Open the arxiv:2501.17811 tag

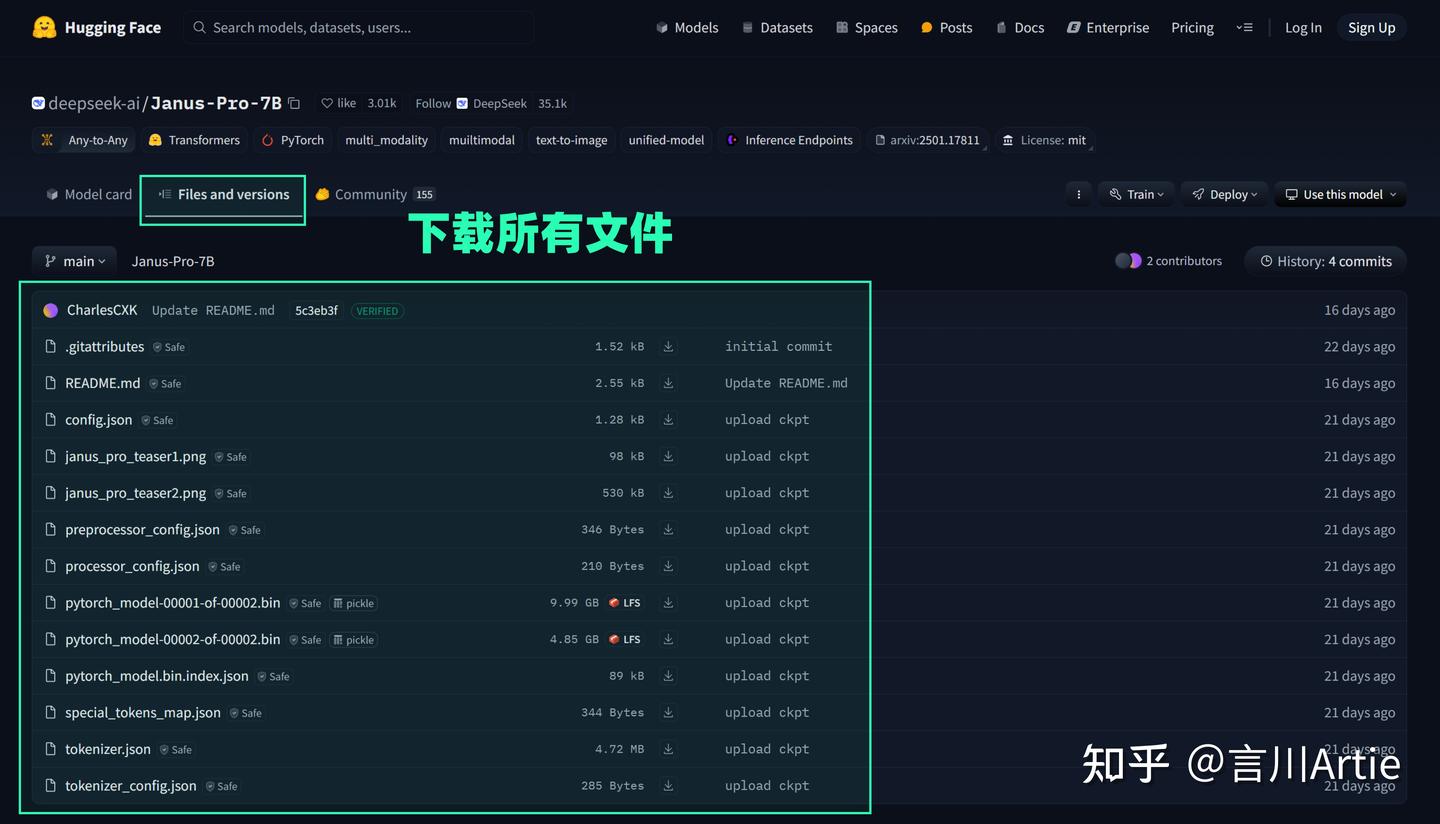click(x=928, y=140)
